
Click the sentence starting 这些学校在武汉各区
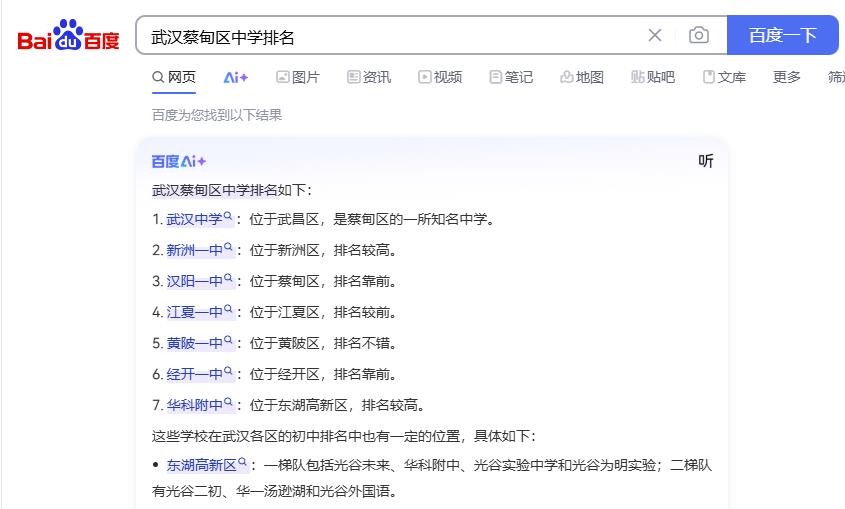click(343, 436)
